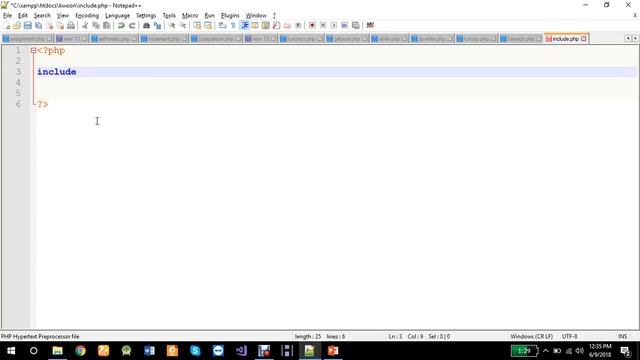Click the Save All toolbar icon
Viewport: 640px width, 360px height.
[38, 25]
